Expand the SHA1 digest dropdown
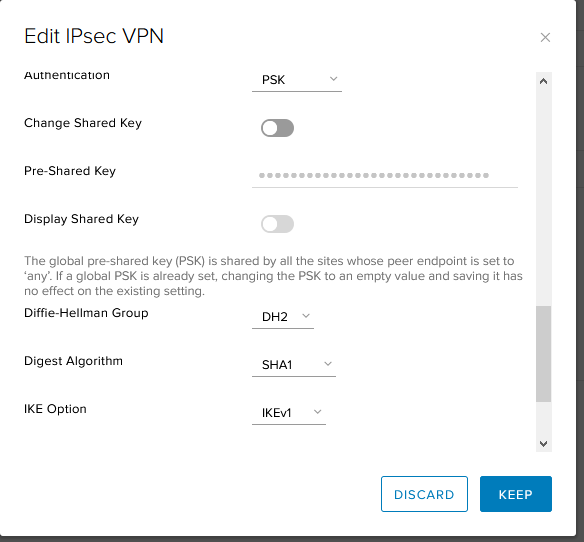Viewport: 584px width, 542px height. [x=294, y=365]
